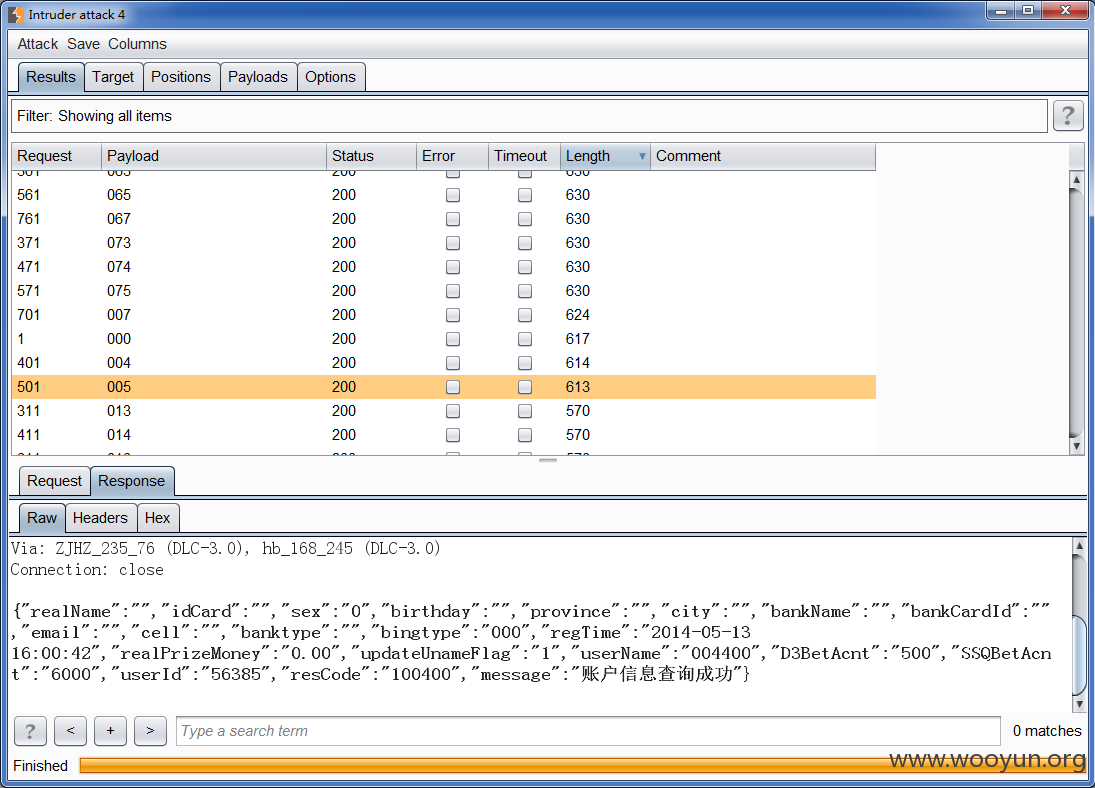Switch to the Options tab
The image size is (1095, 788).
point(330,77)
